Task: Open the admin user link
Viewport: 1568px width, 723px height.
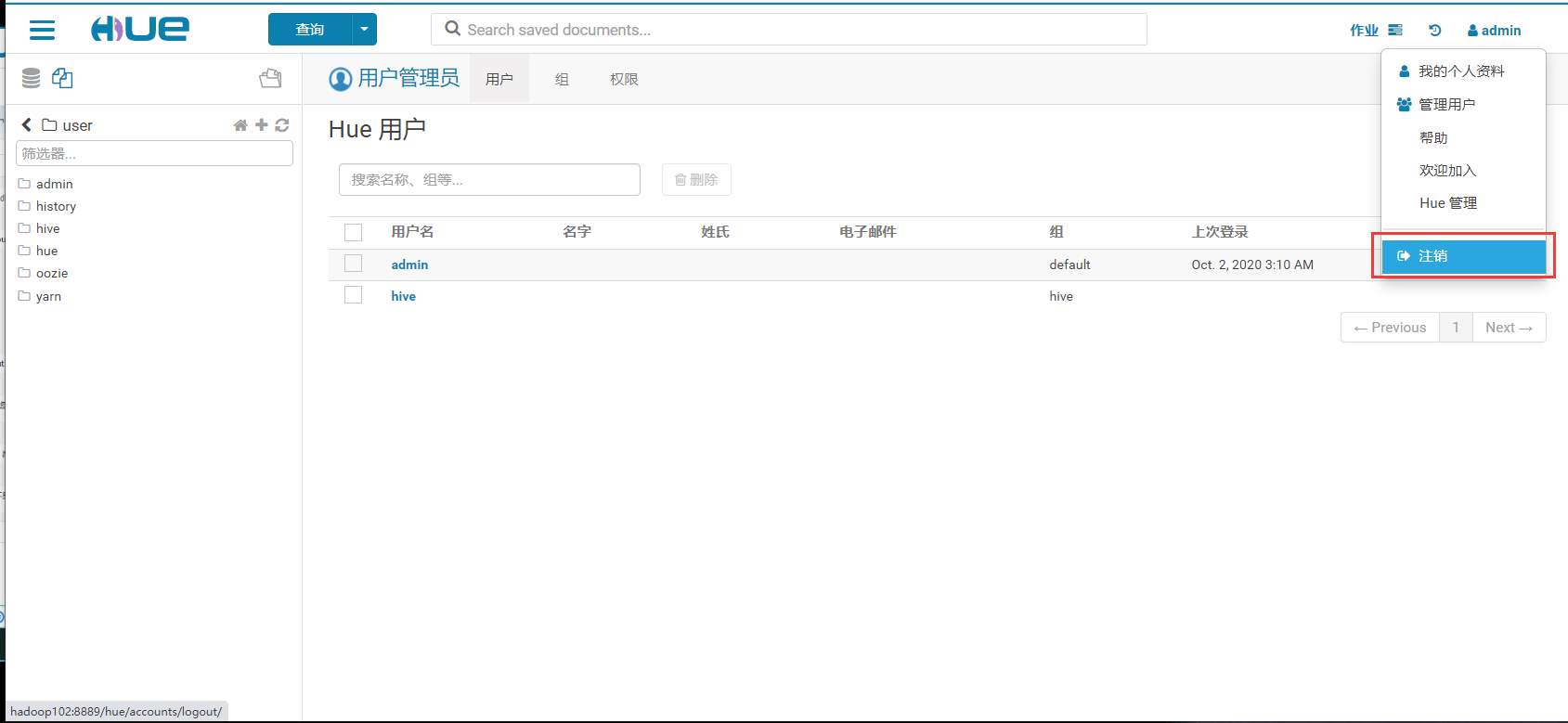Action: pyautogui.click(x=409, y=265)
